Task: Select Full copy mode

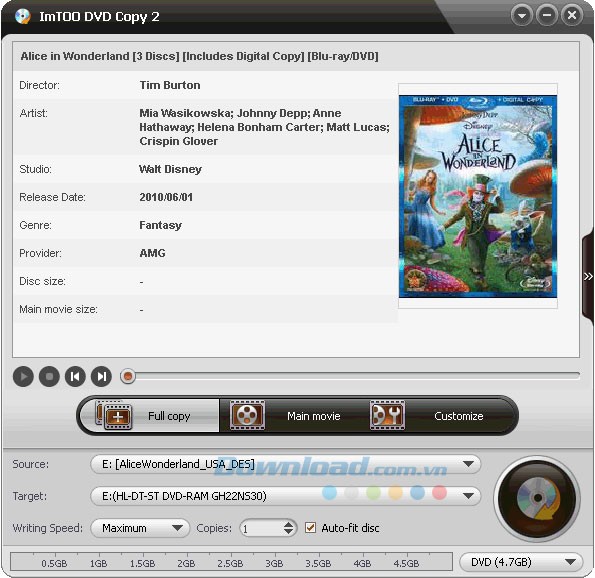Action: (150, 416)
